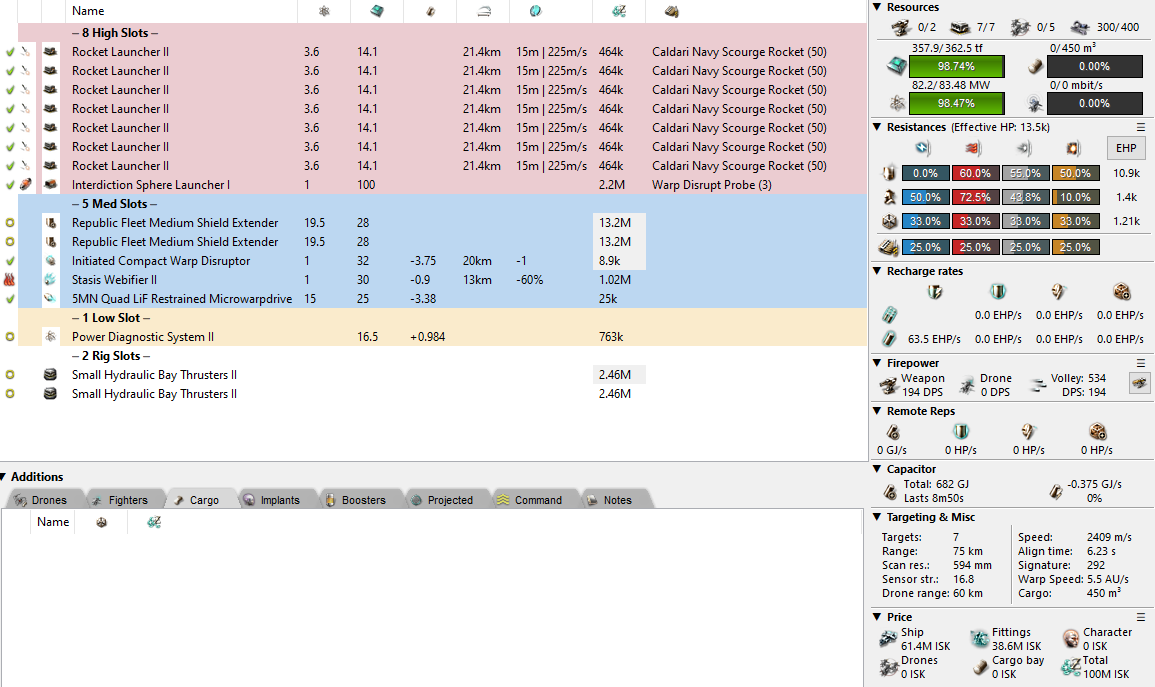
Task: Click the shield row icon in Resistances
Action: pyautogui.click(x=887, y=173)
